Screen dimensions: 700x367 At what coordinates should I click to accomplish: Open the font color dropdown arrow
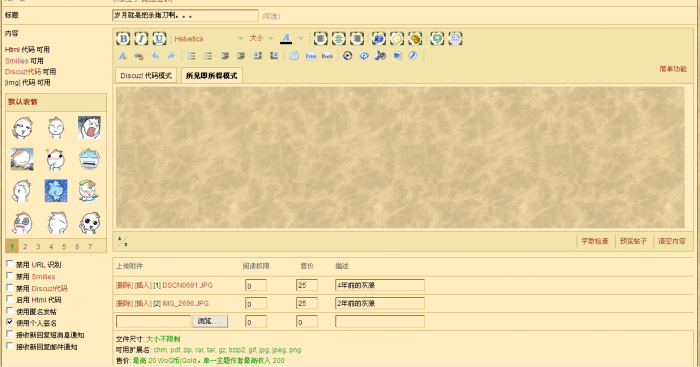pyautogui.click(x=300, y=38)
